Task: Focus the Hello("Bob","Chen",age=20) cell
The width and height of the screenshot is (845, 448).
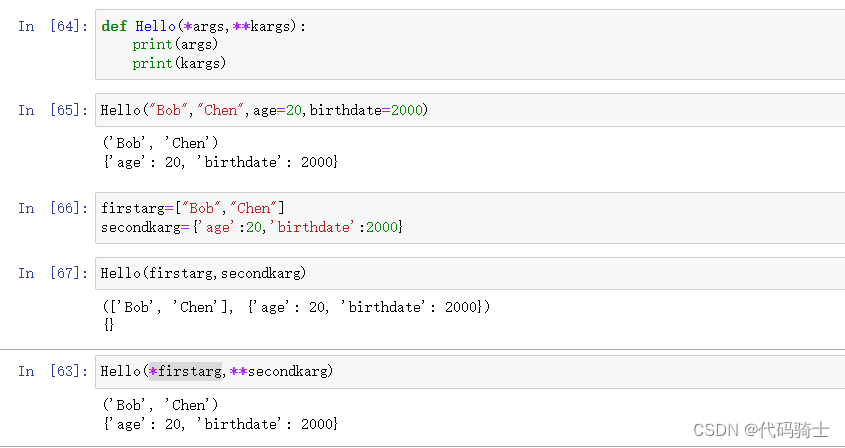Action: [x=470, y=110]
